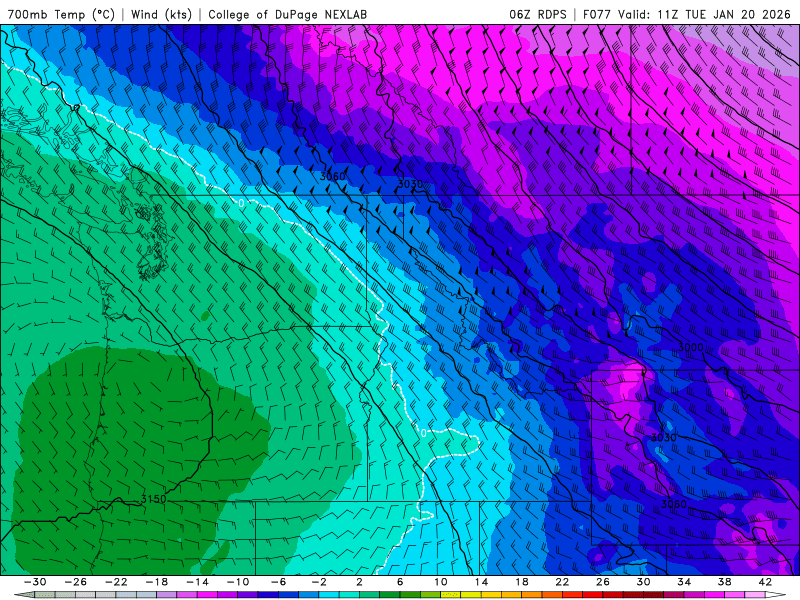Click the positive "6" colorbar value
The width and height of the screenshot is (800, 600).
pyautogui.click(x=400, y=582)
